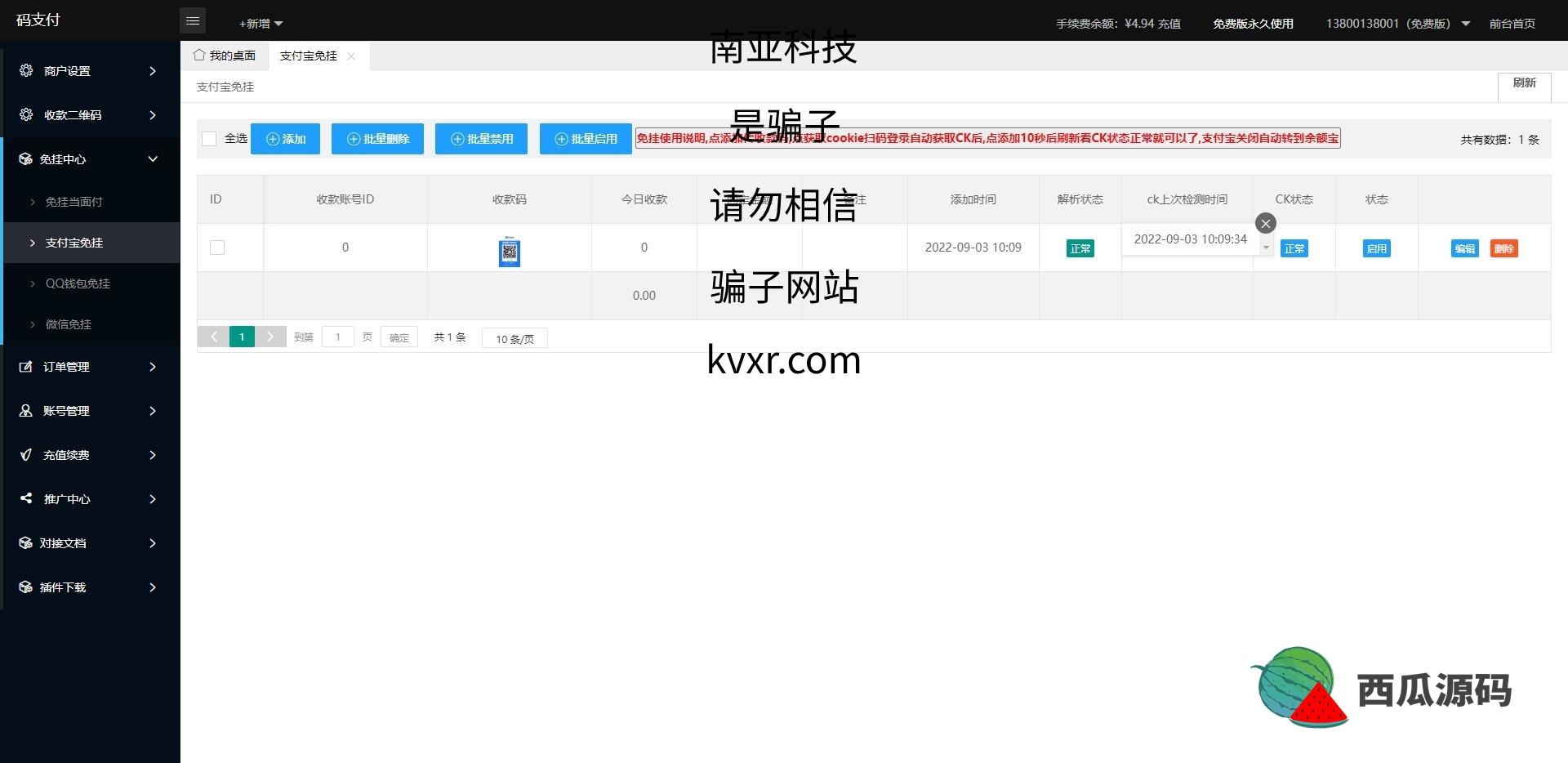
Task: Click the 批量禁用 button
Action: click(481, 139)
